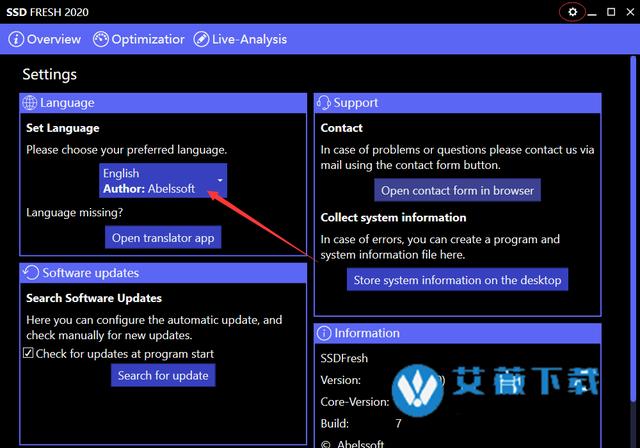Click the Build: label

point(334,424)
